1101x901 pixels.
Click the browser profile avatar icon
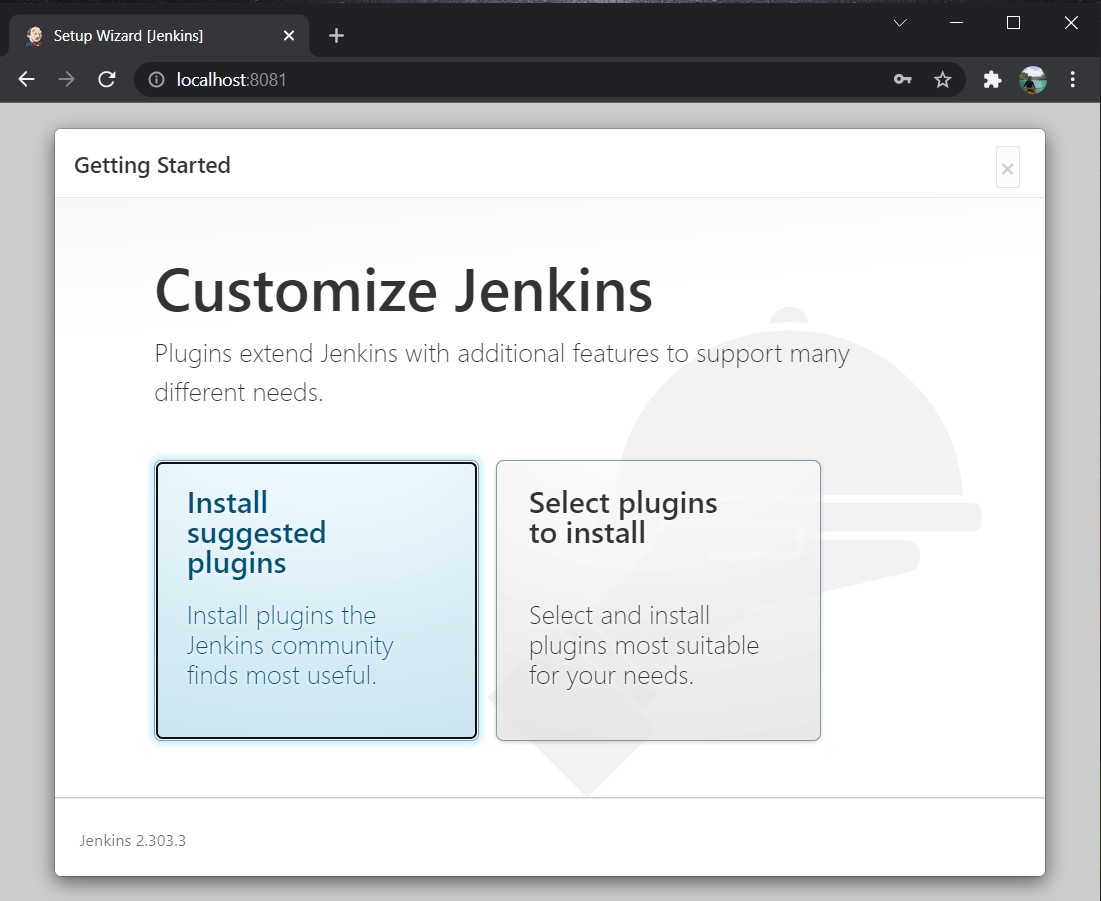pyautogui.click(x=1033, y=79)
